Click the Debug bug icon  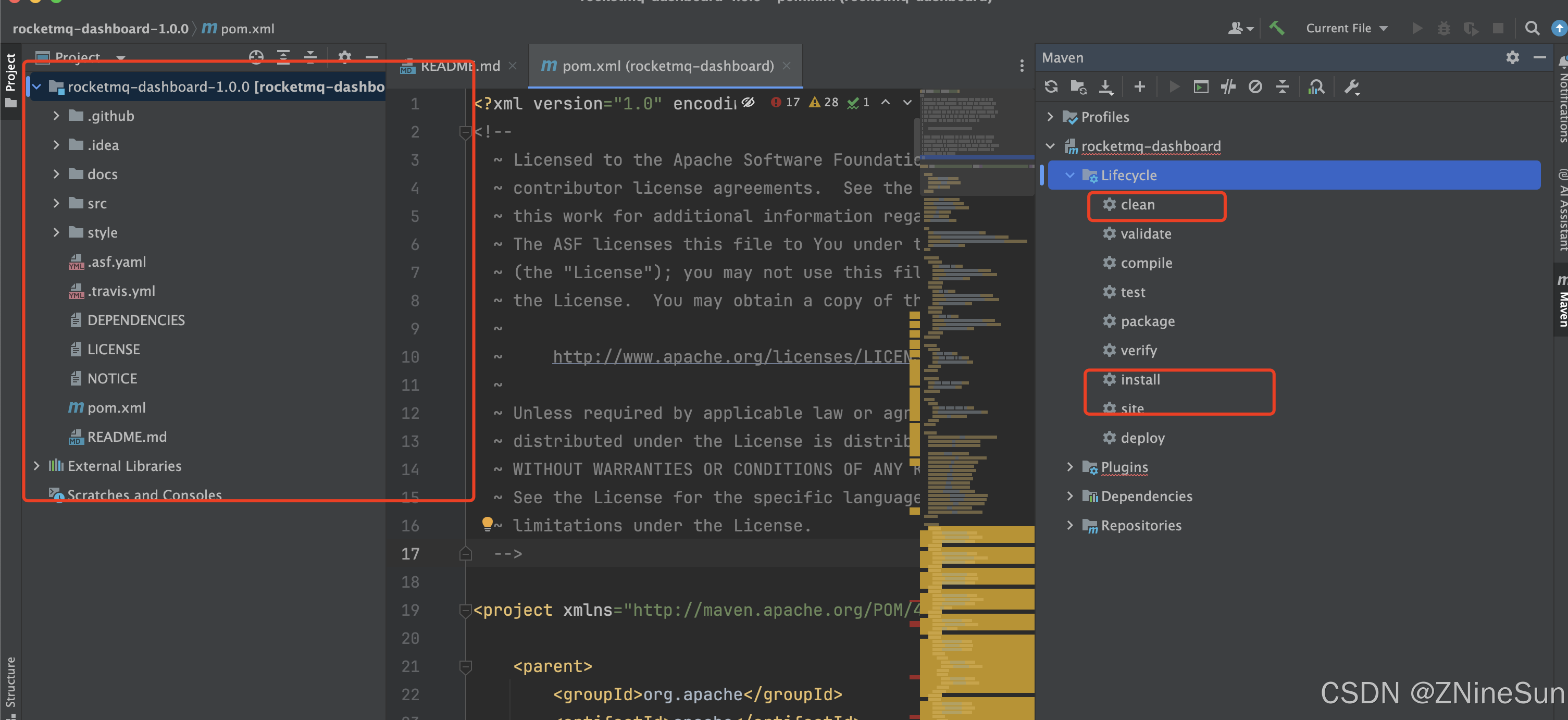[x=1443, y=28]
